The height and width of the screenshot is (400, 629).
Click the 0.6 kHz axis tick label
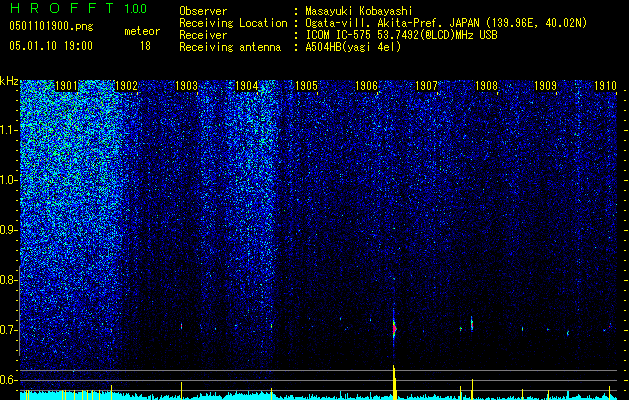7,380
